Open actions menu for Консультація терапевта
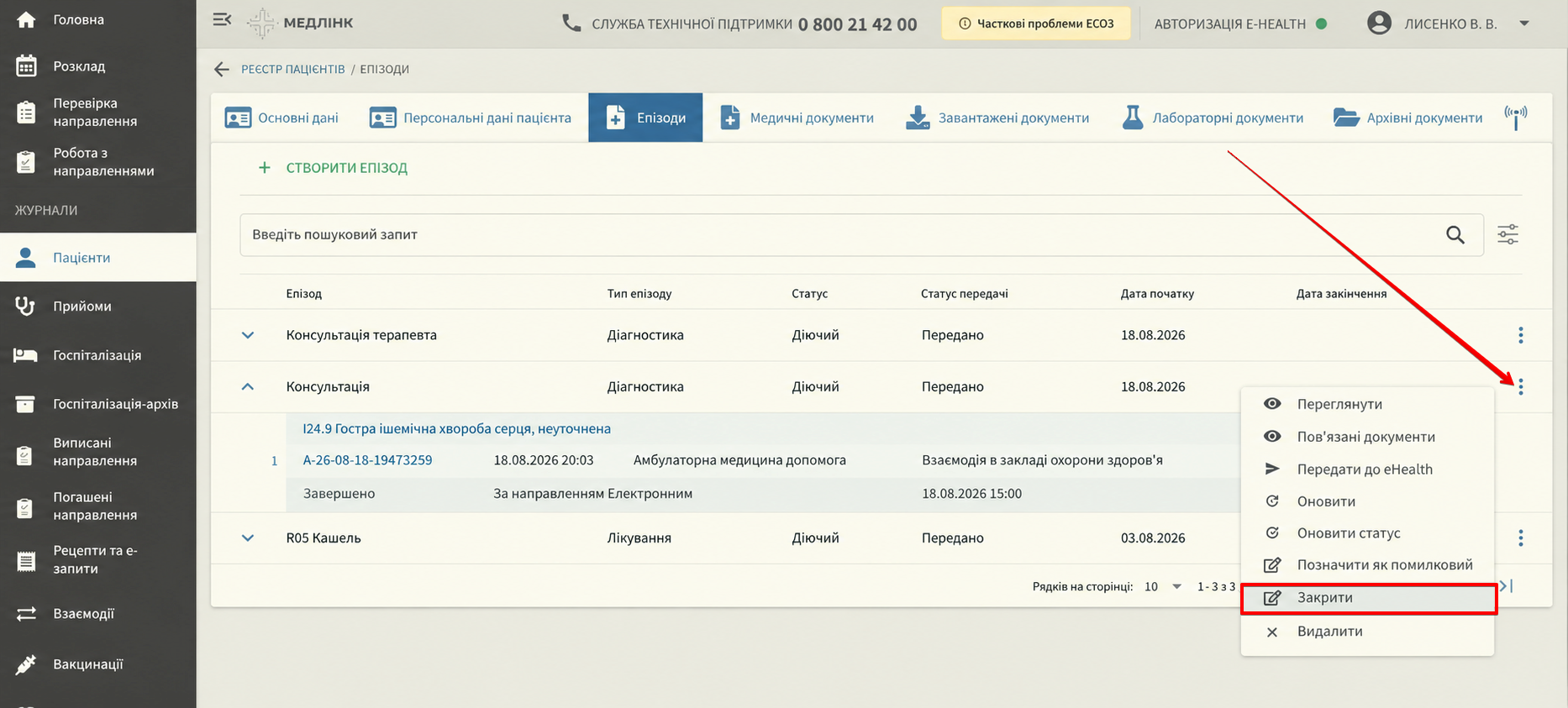 [1521, 335]
